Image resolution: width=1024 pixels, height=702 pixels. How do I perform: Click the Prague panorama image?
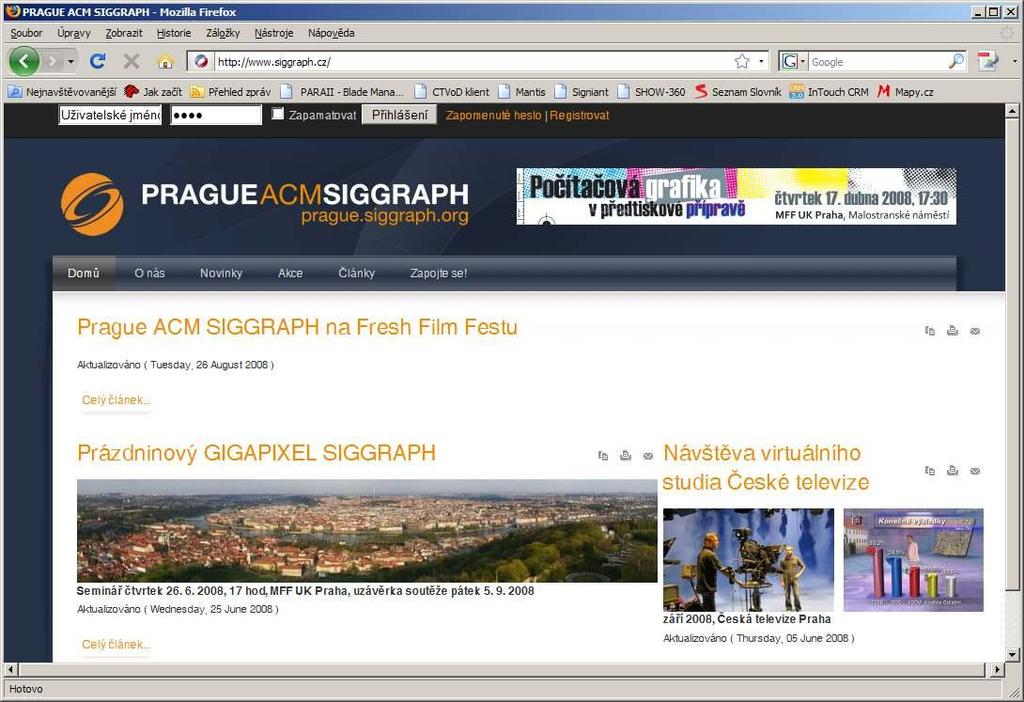pyautogui.click(x=367, y=531)
